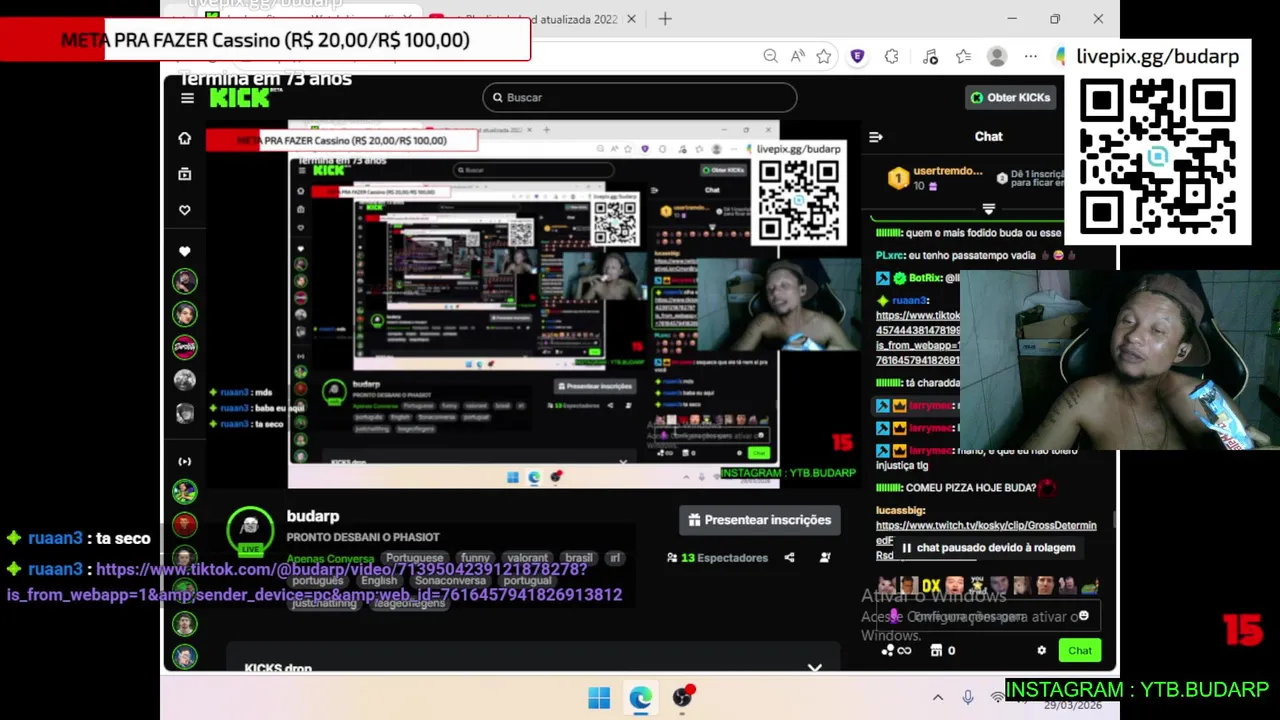Open Favorites list icon in toolbar
The height and width of the screenshot is (720, 1280).
[x=963, y=57]
